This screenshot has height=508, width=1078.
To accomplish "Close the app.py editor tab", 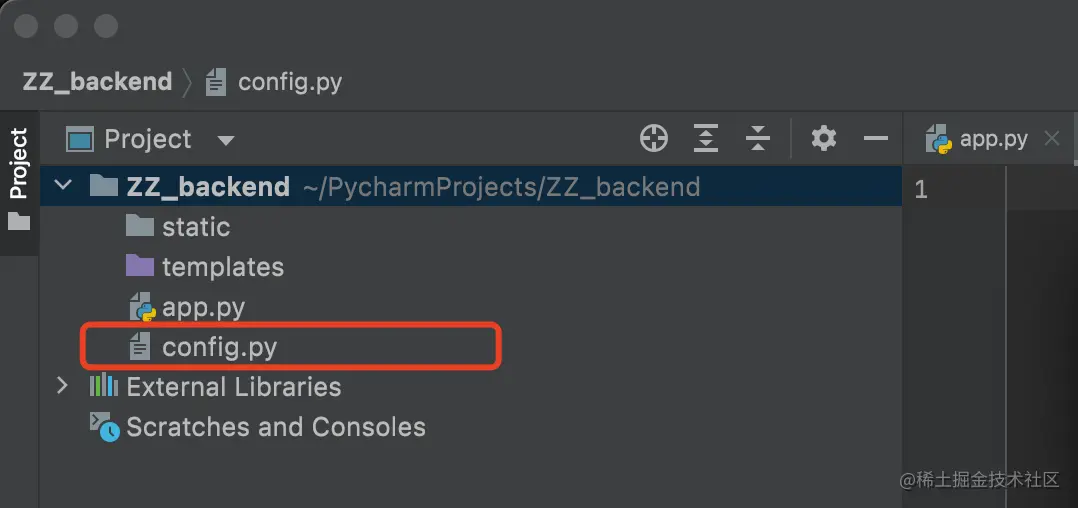I will pos(1051,139).
